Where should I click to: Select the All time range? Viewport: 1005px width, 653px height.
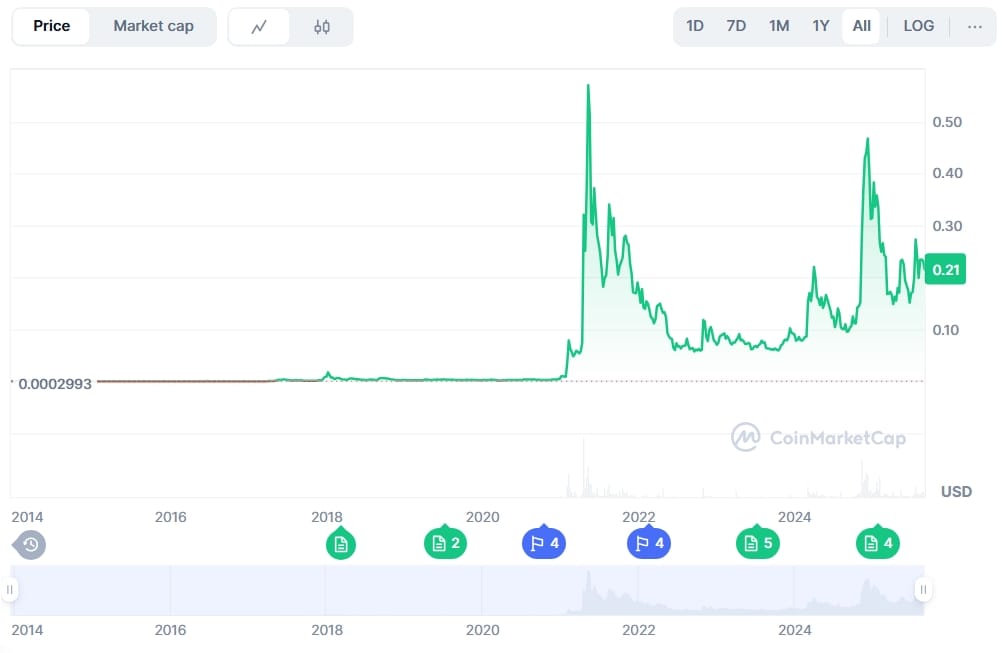pos(861,26)
